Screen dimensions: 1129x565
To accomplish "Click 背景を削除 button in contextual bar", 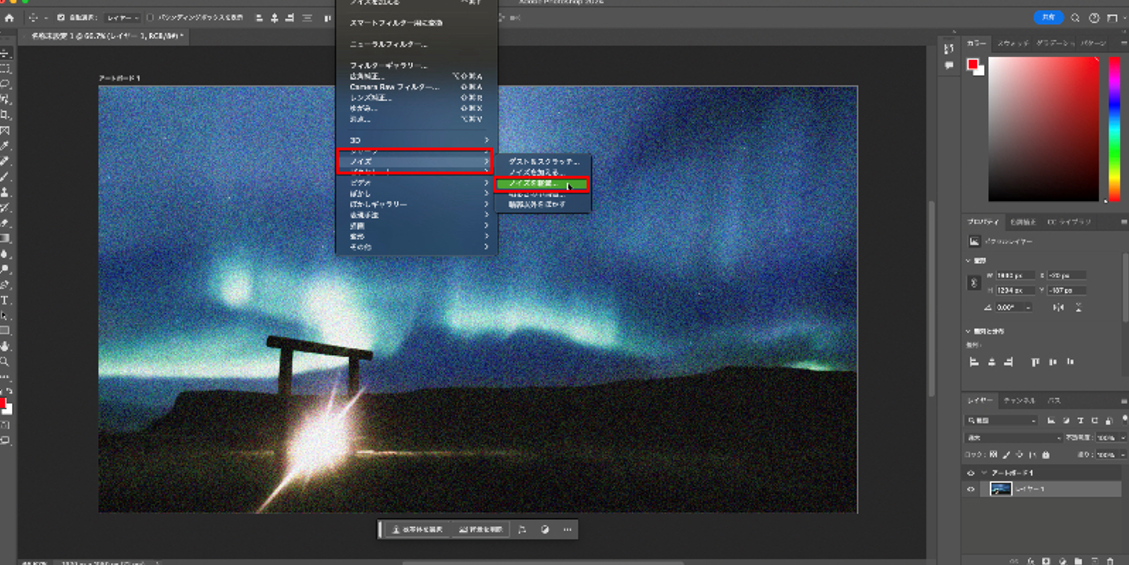I will [x=480, y=530].
